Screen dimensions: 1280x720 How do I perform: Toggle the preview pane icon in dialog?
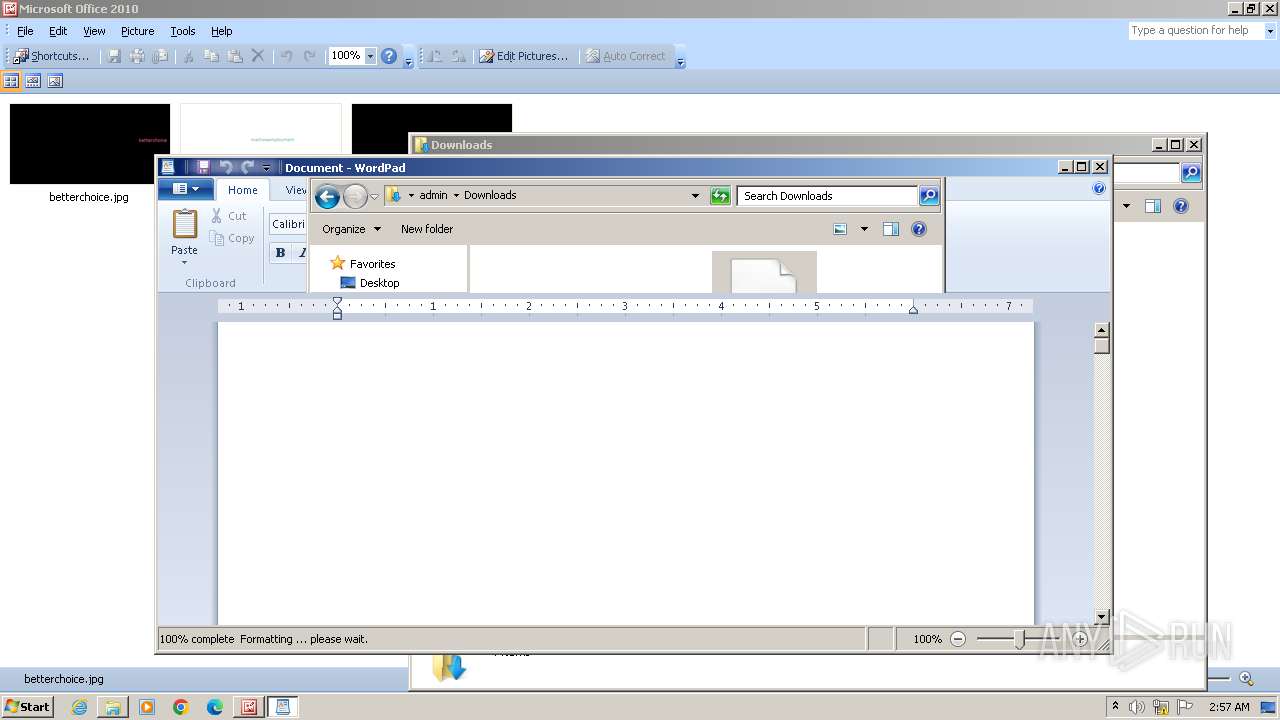(891, 229)
